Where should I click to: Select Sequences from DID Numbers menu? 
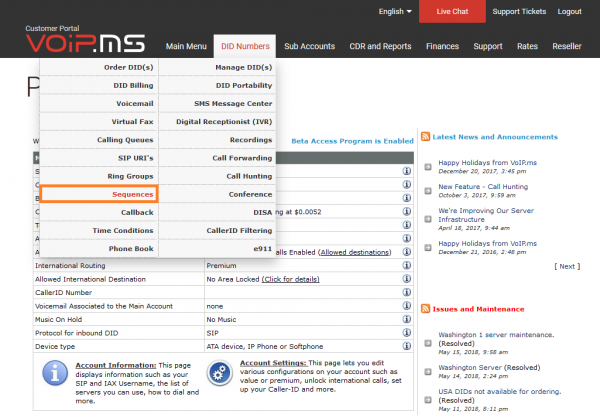pyautogui.click(x=99, y=194)
